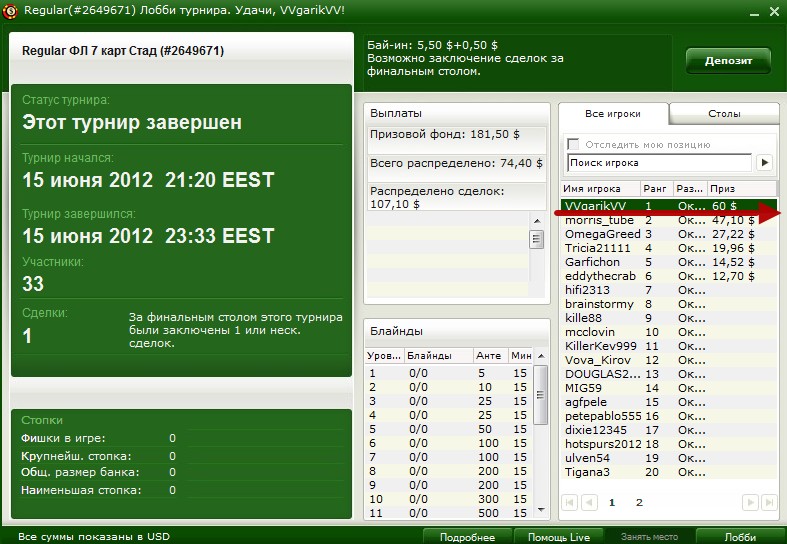Screen dimensions: 787x544
Task: Go to last page of players list
Action: pos(769,502)
